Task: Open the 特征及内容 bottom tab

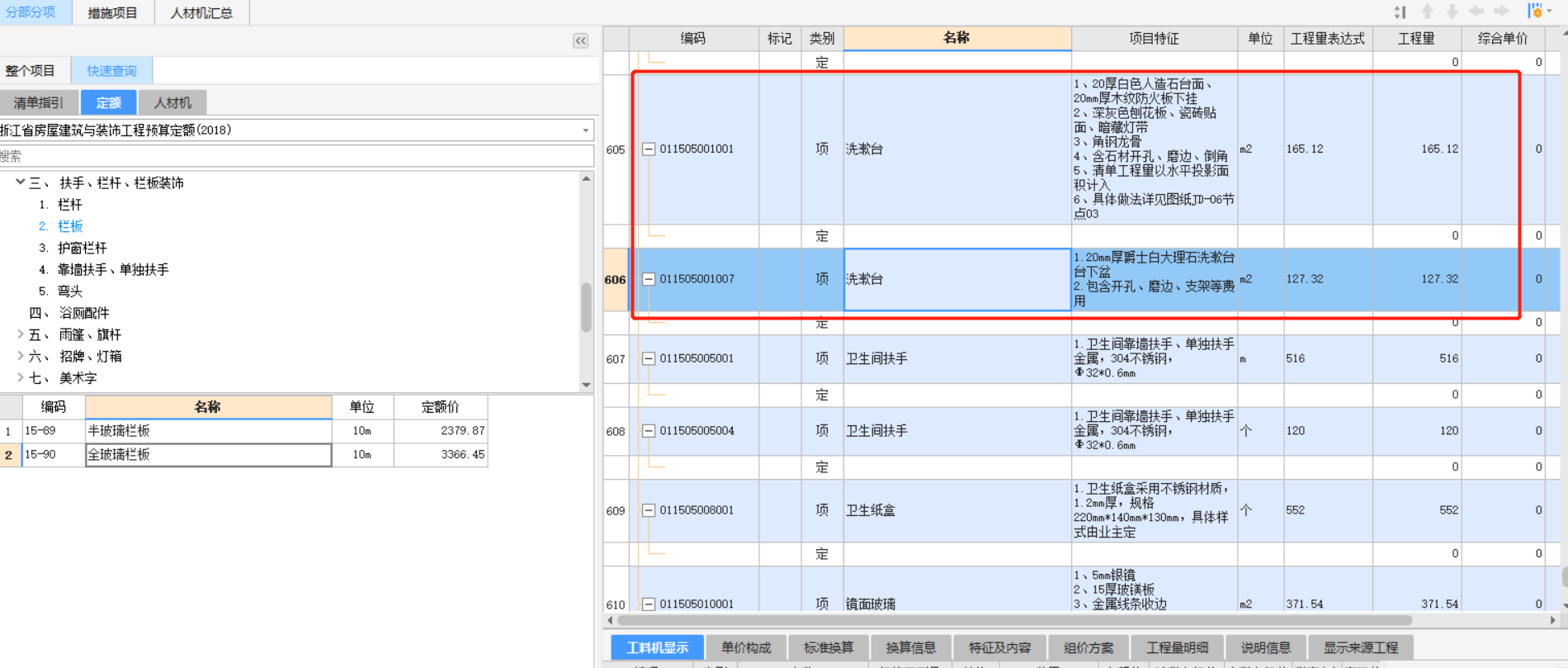Action: point(999,647)
